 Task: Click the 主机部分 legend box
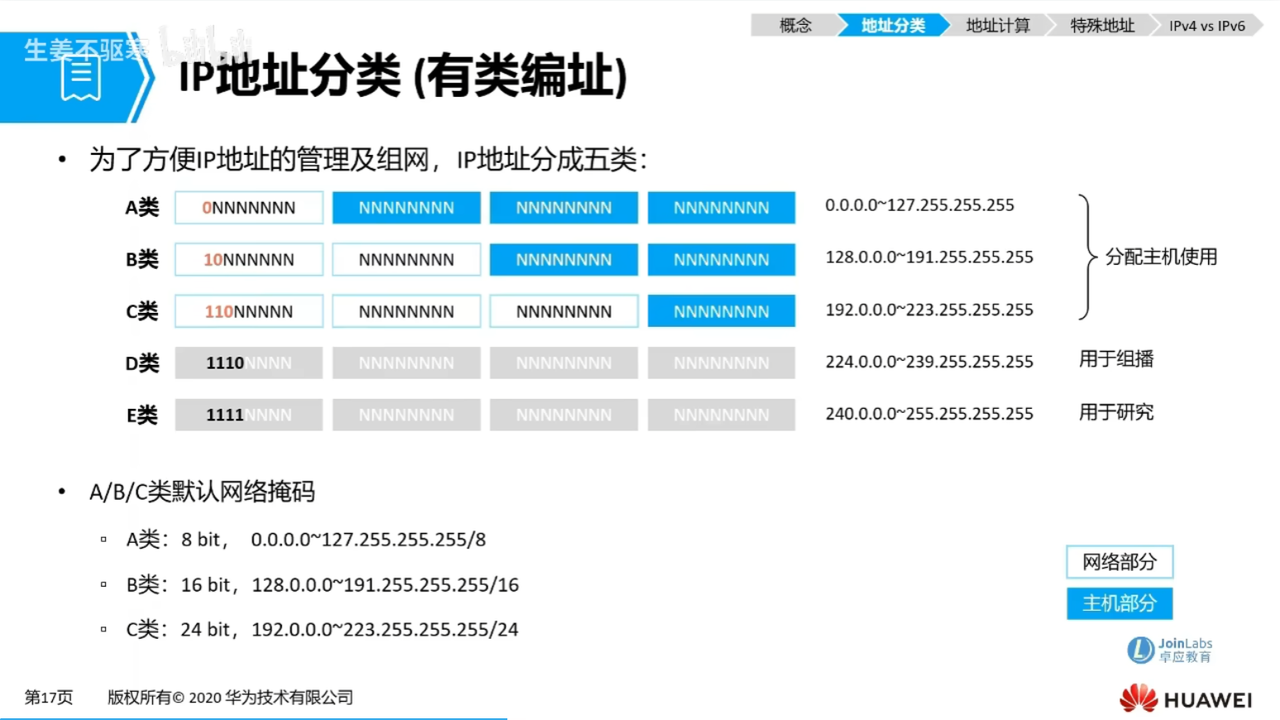coord(1119,604)
